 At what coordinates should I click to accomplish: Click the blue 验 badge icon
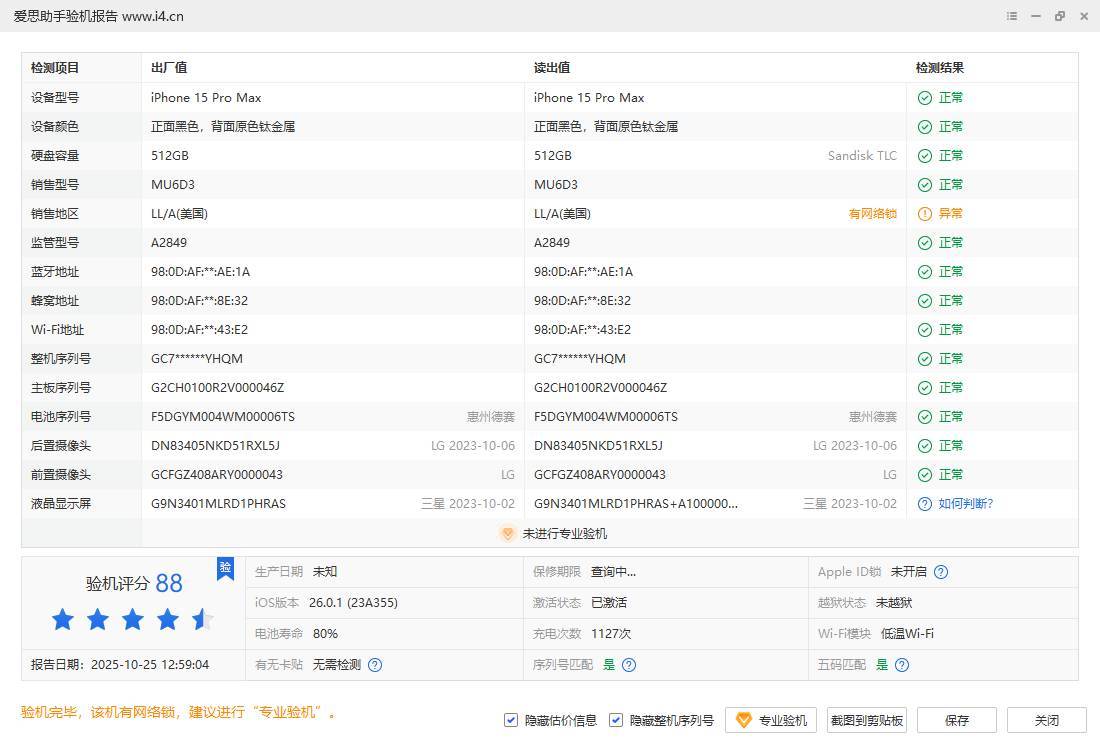tap(225, 568)
